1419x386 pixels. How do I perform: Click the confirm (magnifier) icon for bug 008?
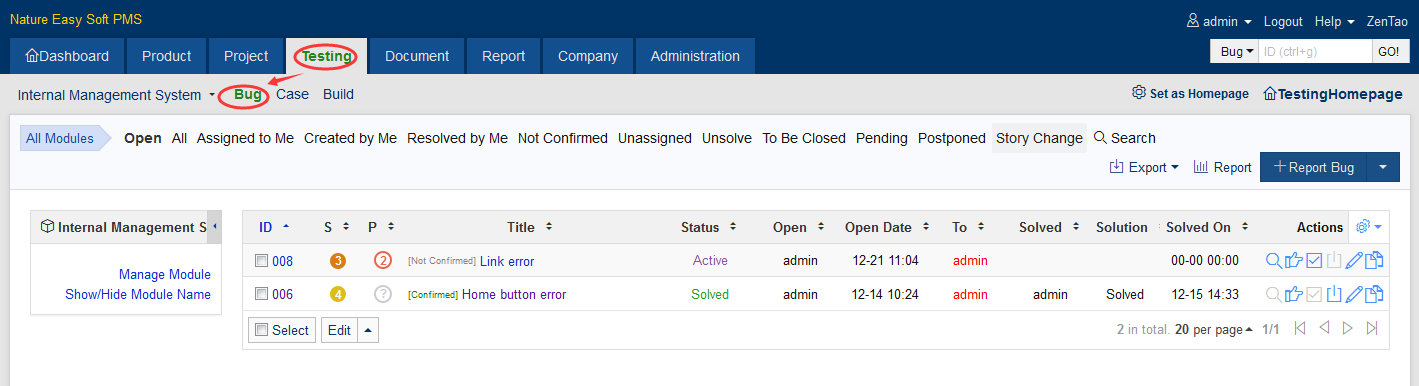pyautogui.click(x=1273, y=261)
